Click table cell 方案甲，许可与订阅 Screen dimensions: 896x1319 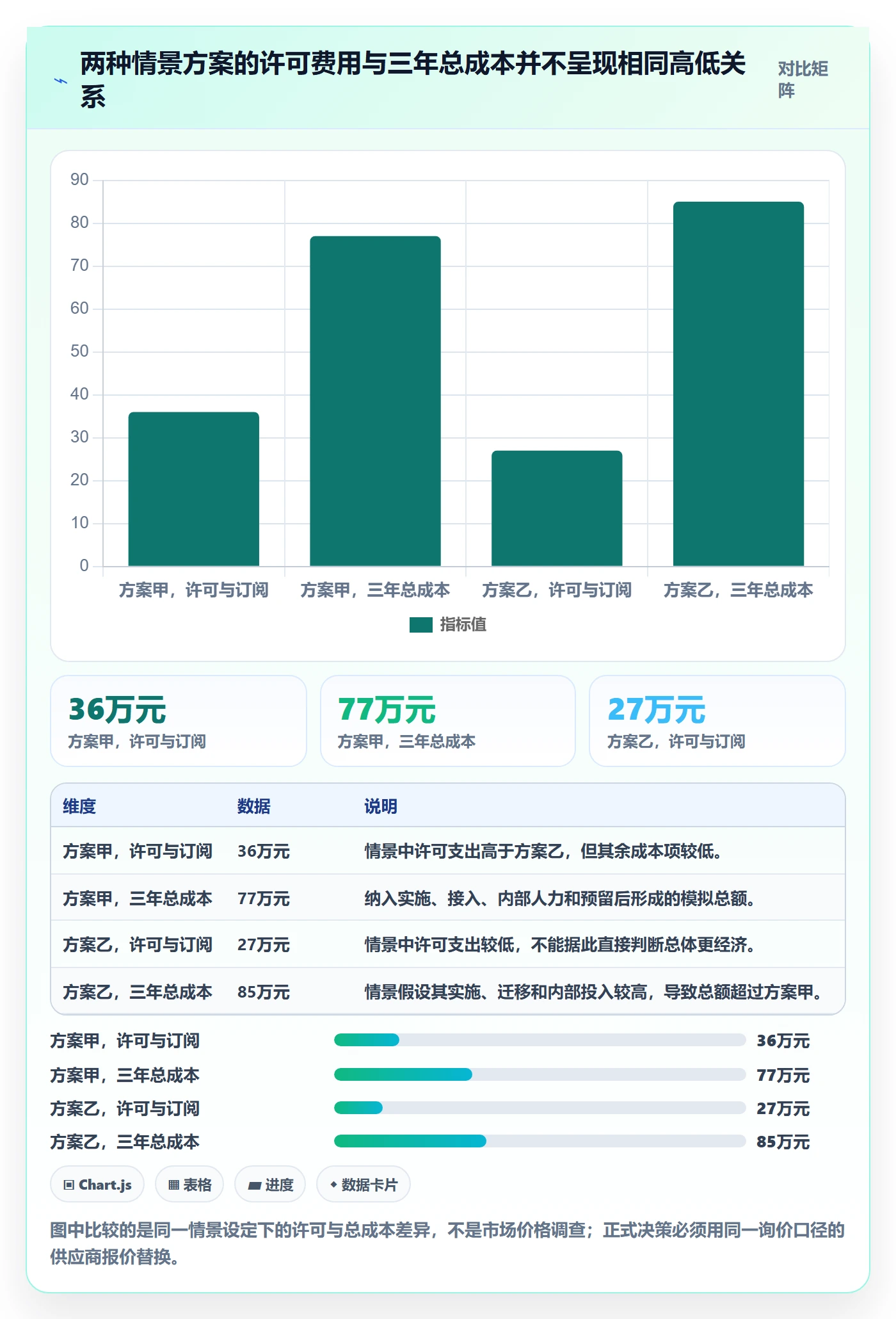tap(138, 851)
